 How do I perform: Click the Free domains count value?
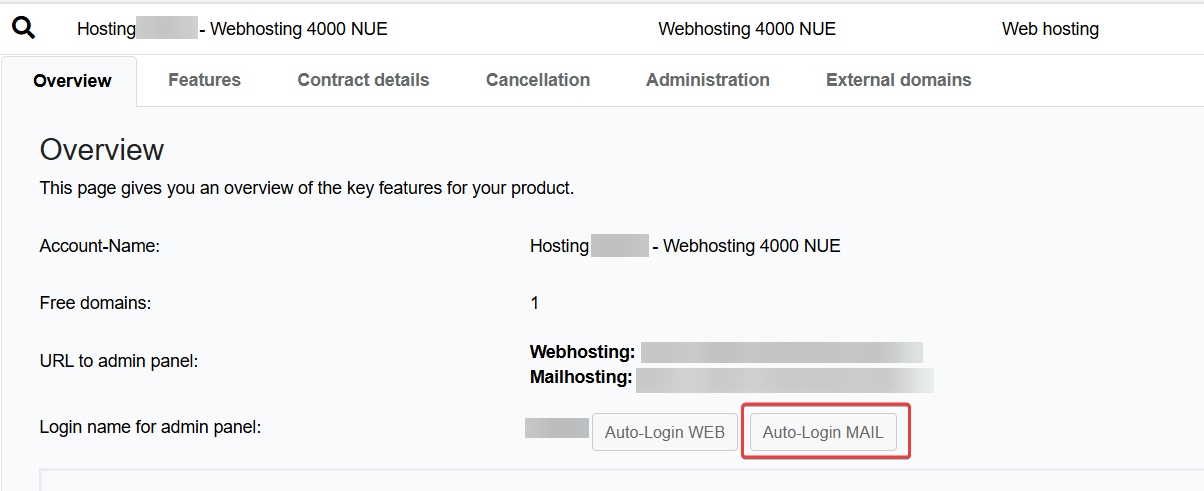click(534, 302)
